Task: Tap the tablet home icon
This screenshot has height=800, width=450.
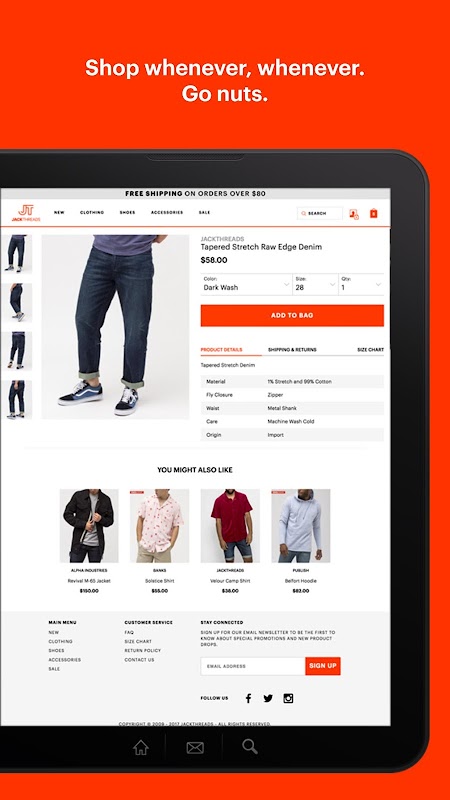Action: (141, 748)
